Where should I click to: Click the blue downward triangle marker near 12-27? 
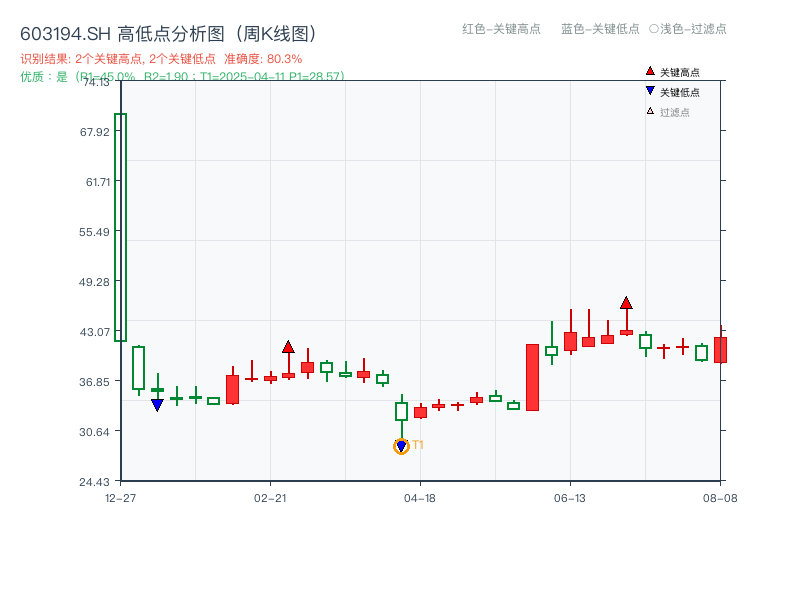click(158, 402)
